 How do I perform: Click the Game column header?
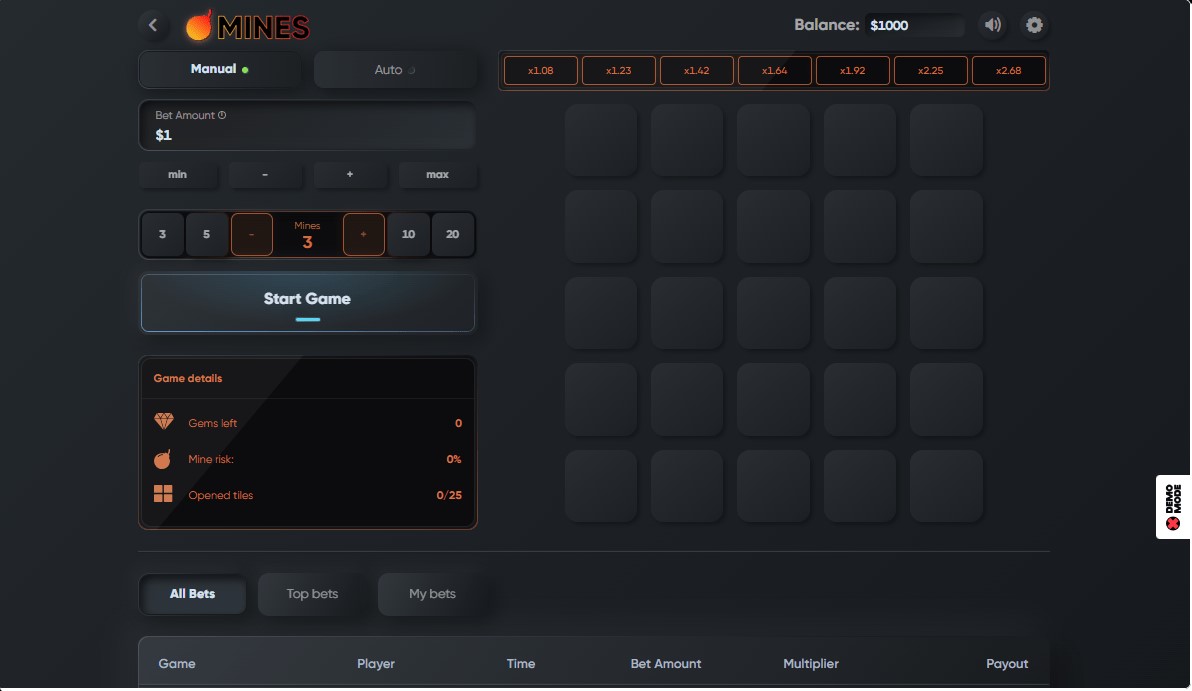coord(177,664)
